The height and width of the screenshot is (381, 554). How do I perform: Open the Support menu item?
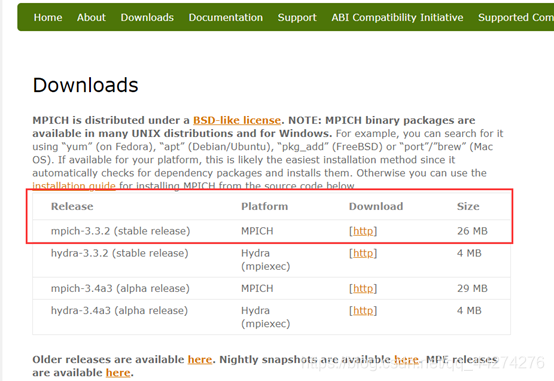click(x=297, y=17)
